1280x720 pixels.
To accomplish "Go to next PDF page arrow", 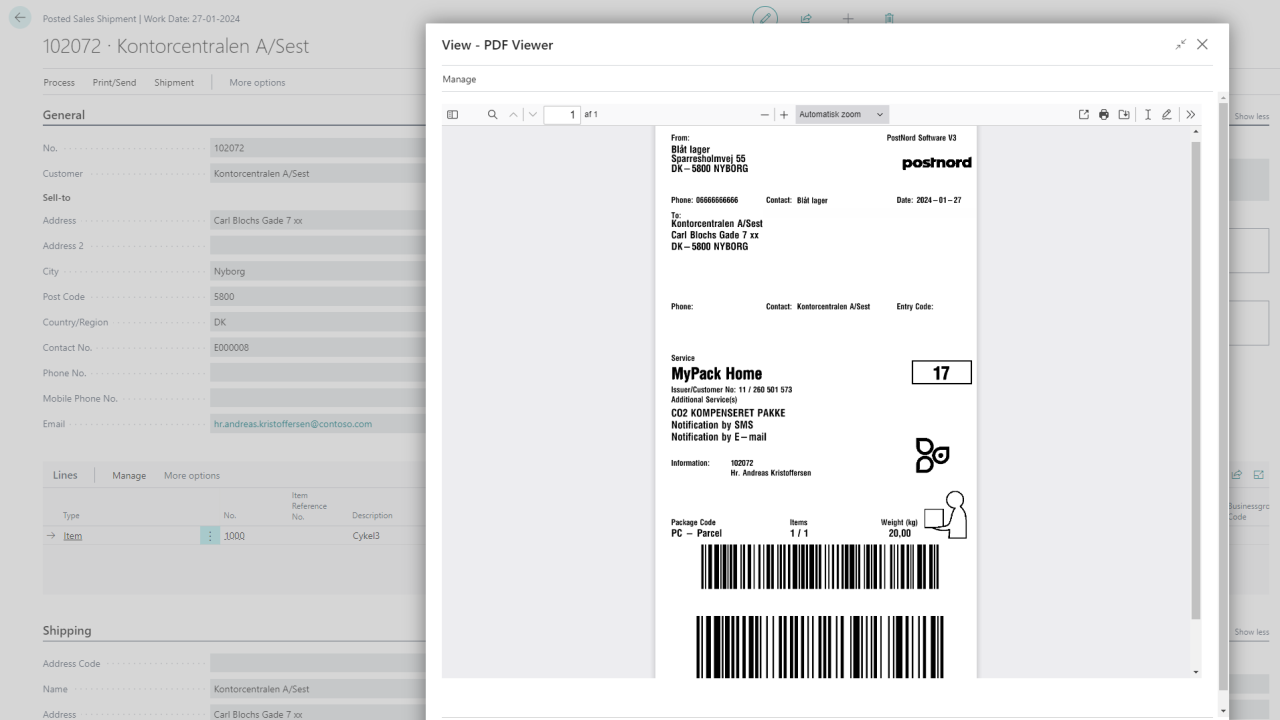I will [x=532, y=115].
